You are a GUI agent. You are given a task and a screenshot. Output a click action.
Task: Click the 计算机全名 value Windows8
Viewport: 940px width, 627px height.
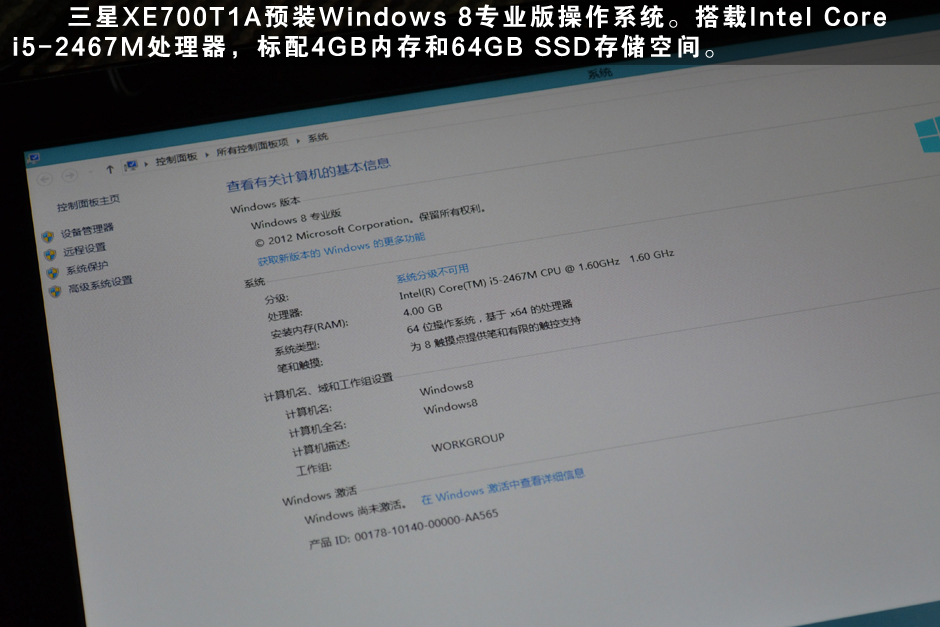click(450, 408)
